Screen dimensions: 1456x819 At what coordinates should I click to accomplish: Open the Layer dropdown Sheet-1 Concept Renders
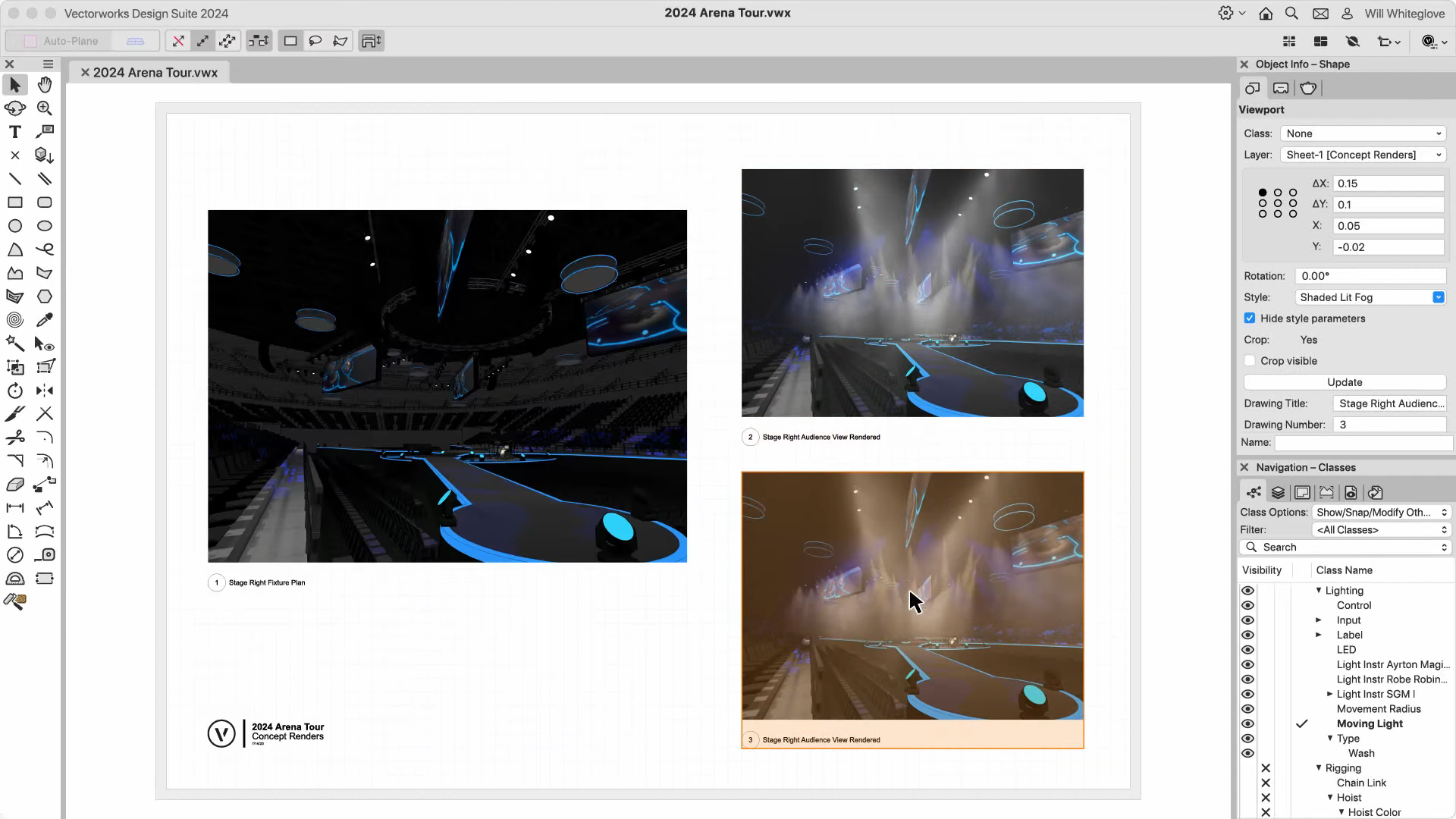pyautogui.click(x=1363, y=155)
